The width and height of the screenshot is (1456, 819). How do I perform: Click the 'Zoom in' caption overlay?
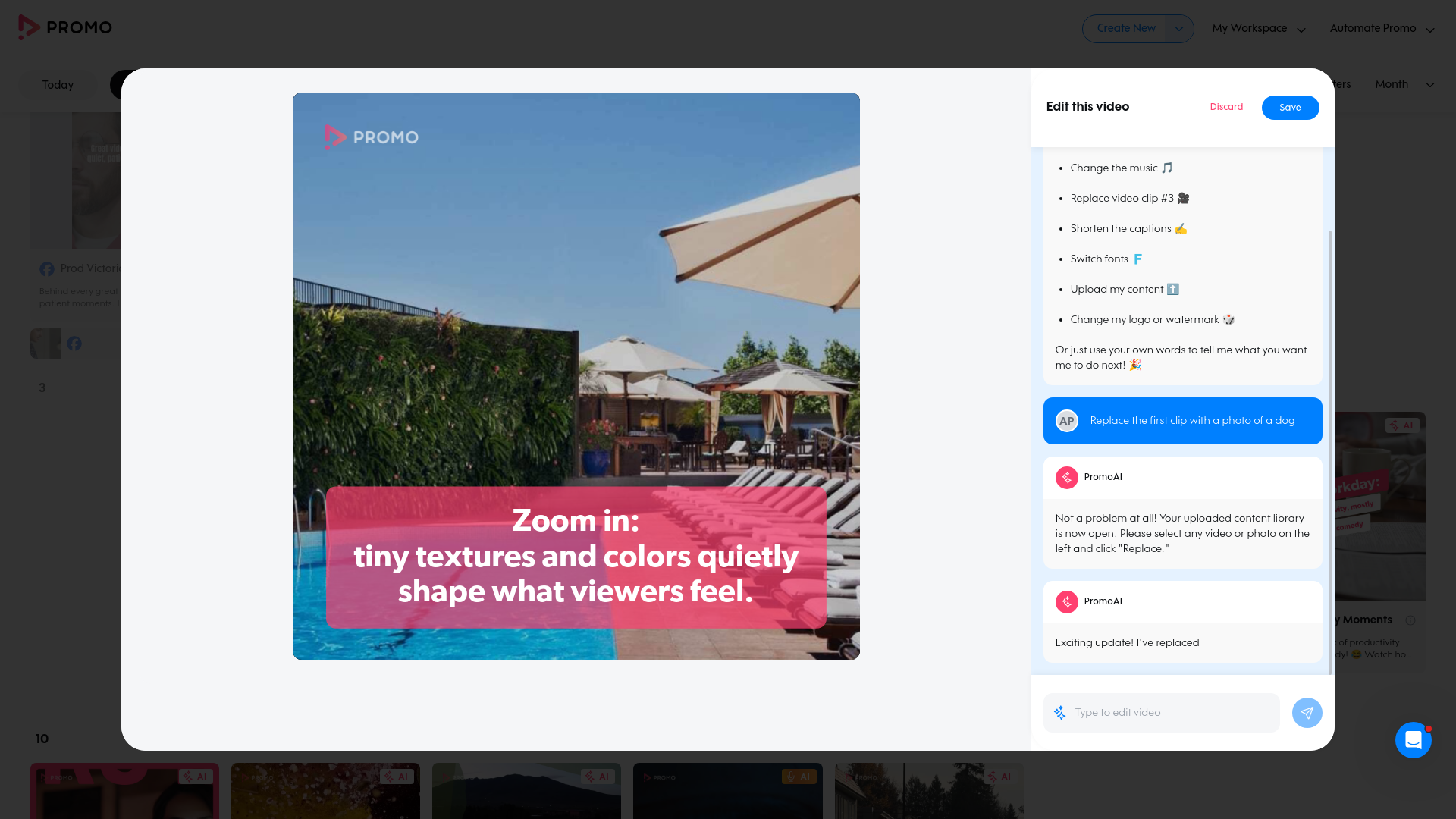[x=576, y=557]
